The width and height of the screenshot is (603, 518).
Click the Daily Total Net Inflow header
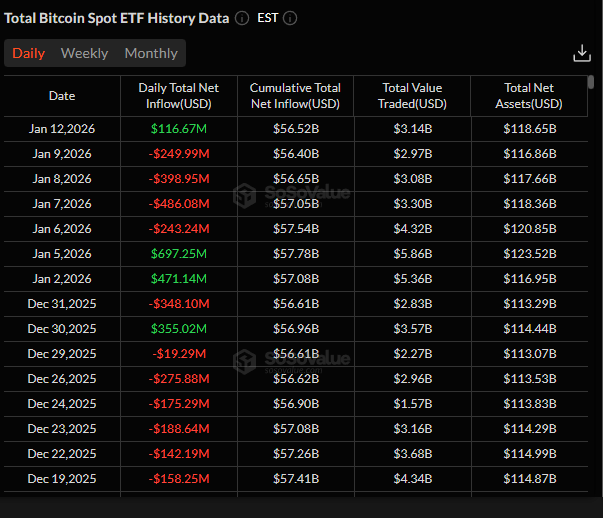tap(179, 96)
